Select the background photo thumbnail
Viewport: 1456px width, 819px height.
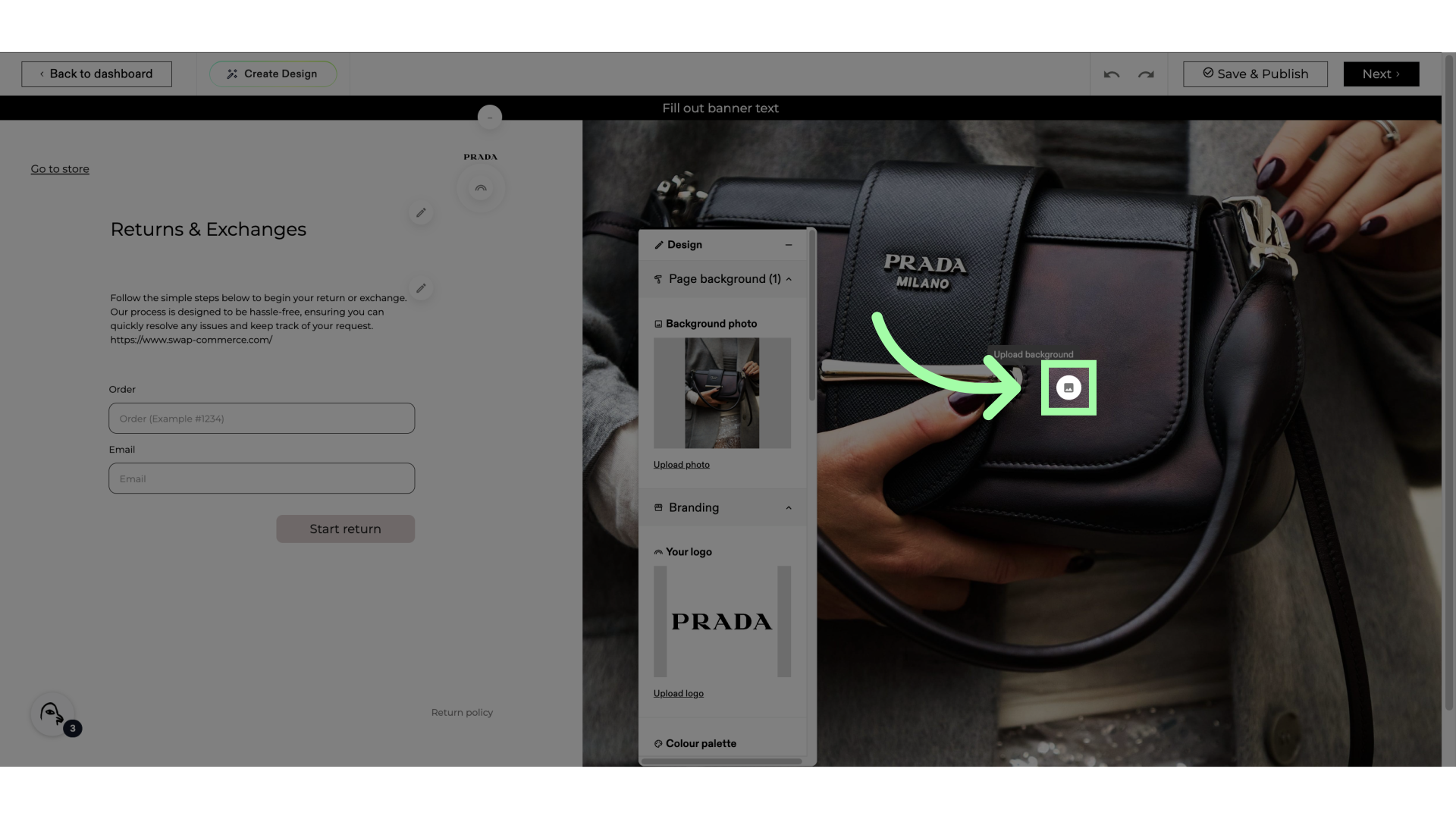pyautogui.click(x=722, y=393)
